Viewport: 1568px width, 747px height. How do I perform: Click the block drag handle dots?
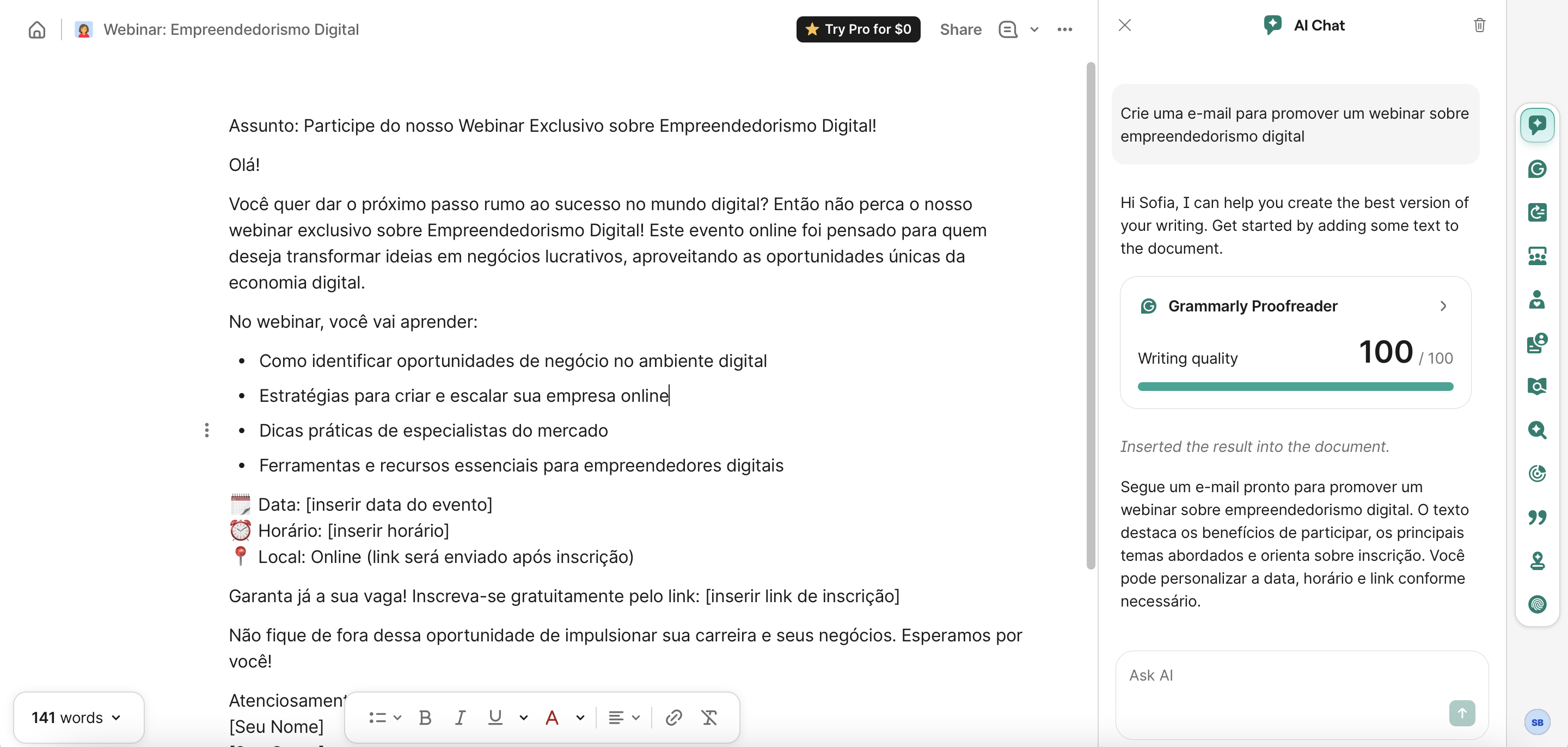(207, 431)
